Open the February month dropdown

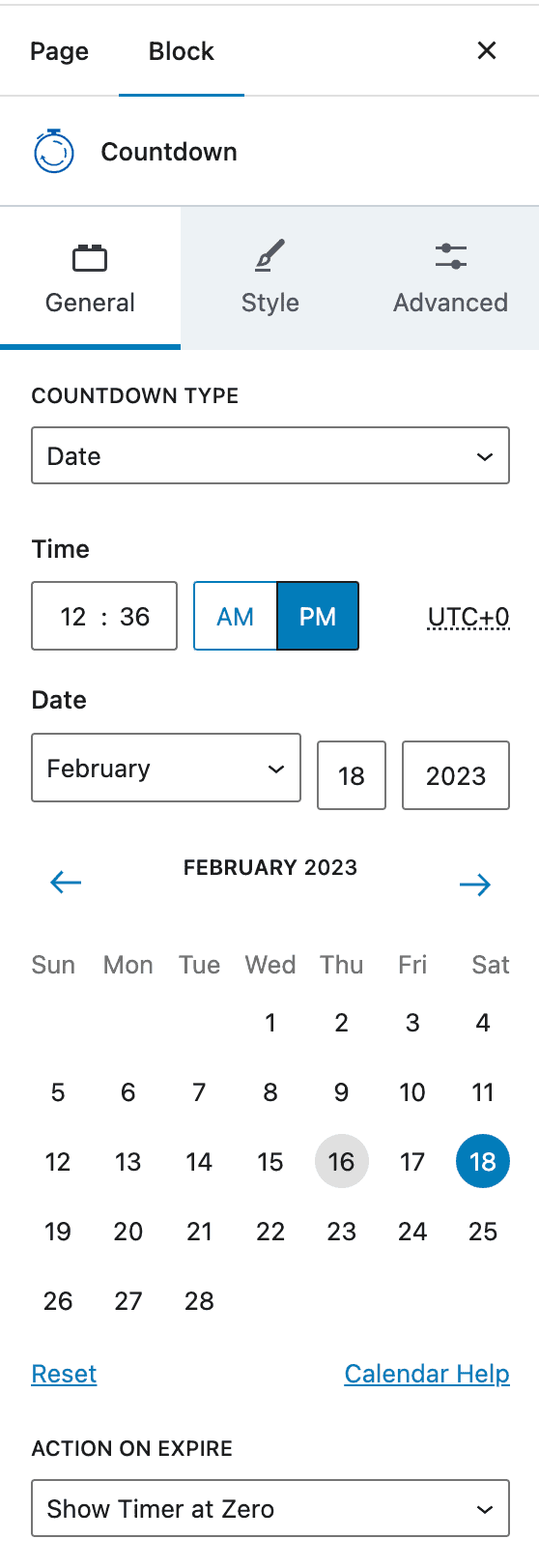coord(166,768)
